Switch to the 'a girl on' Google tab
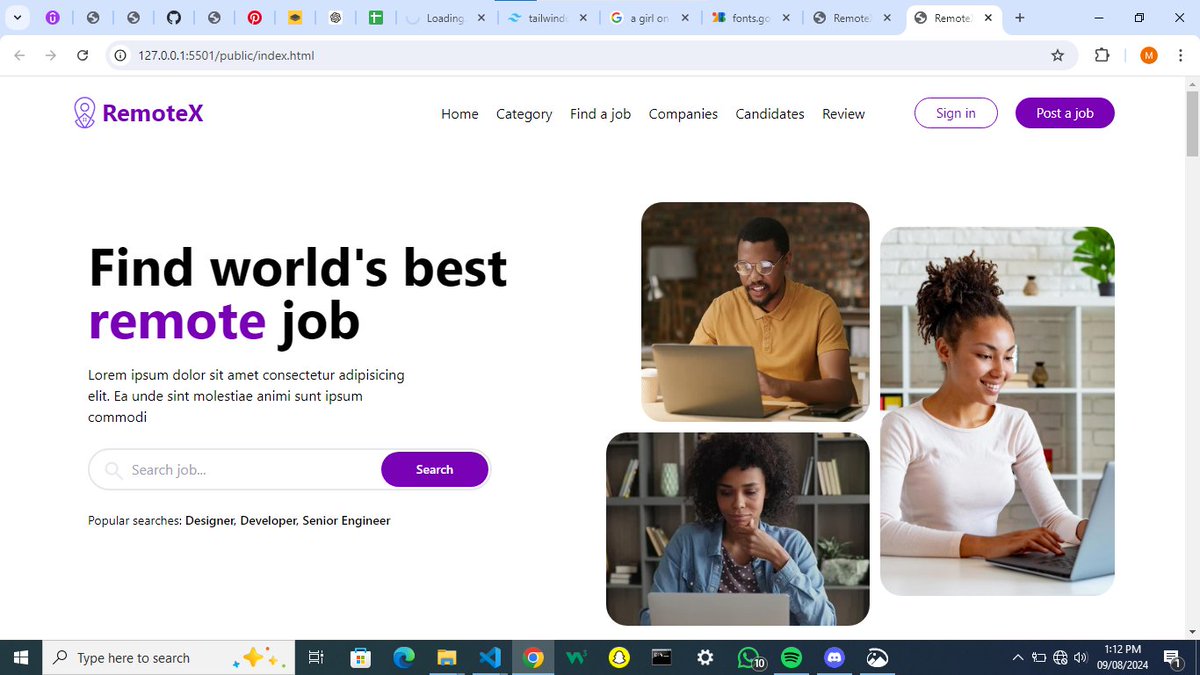This screenshot has width=1200, height=675. click(650, 18)
